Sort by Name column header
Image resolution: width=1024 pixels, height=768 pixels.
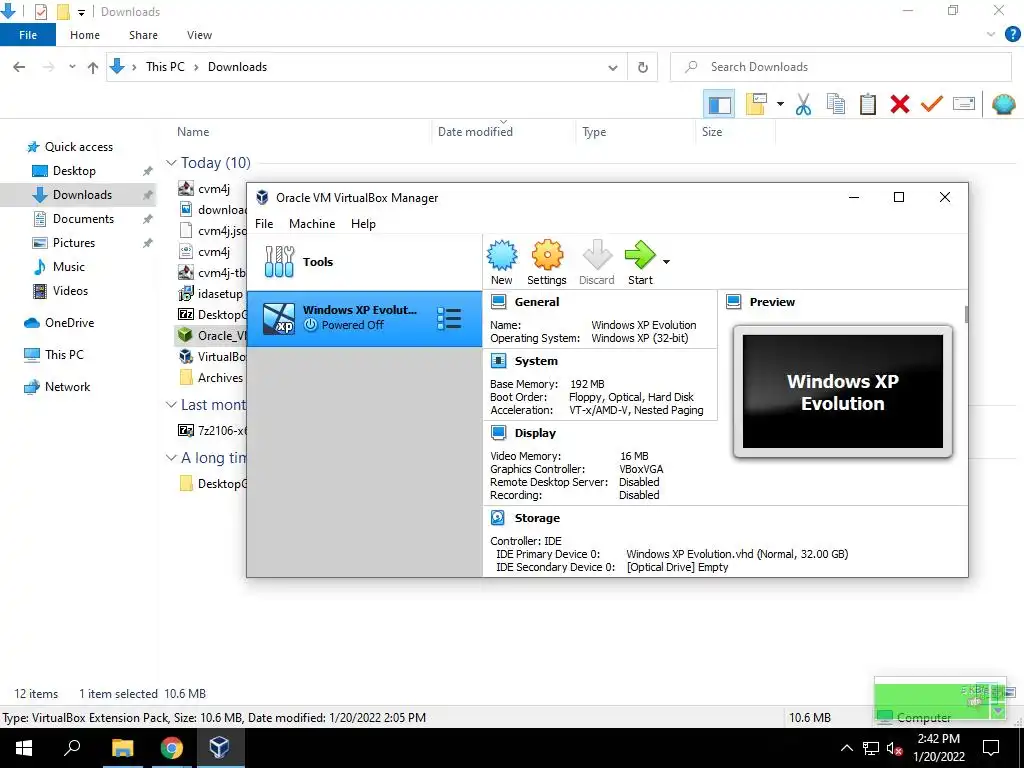tap(193, 132)
